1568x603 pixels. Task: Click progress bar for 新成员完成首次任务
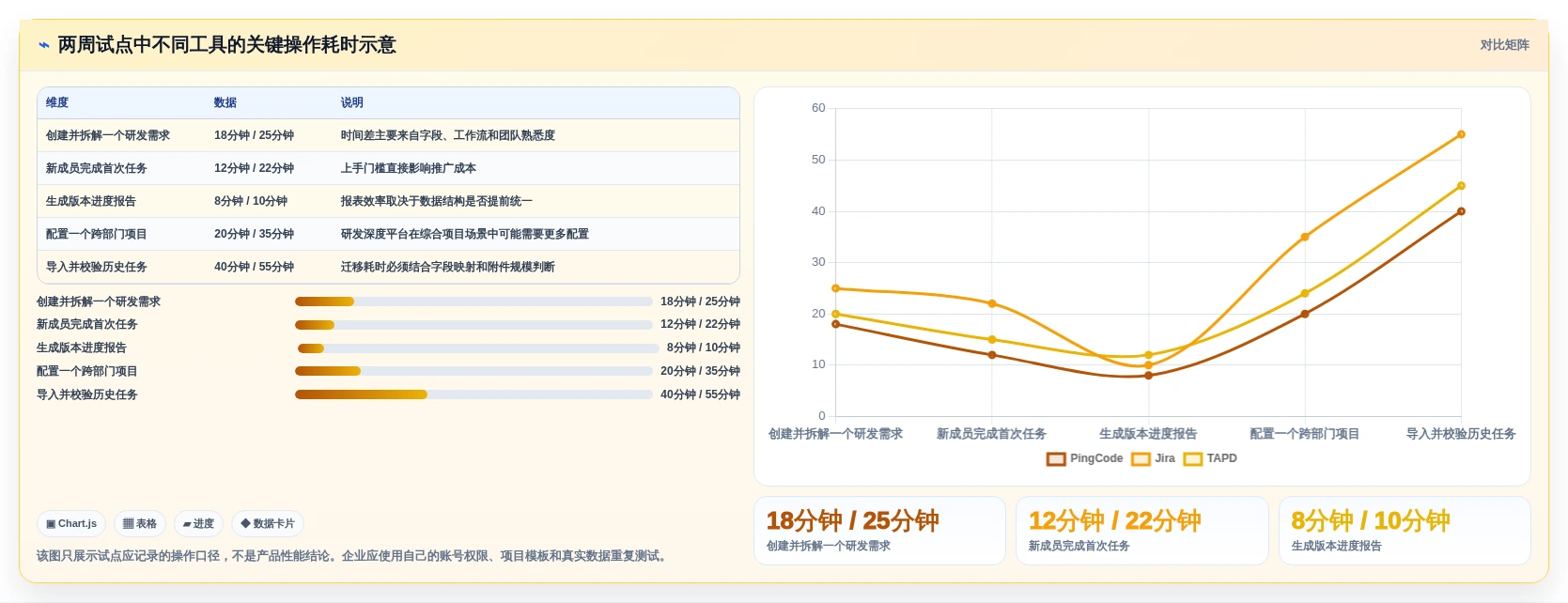(474, 325)
